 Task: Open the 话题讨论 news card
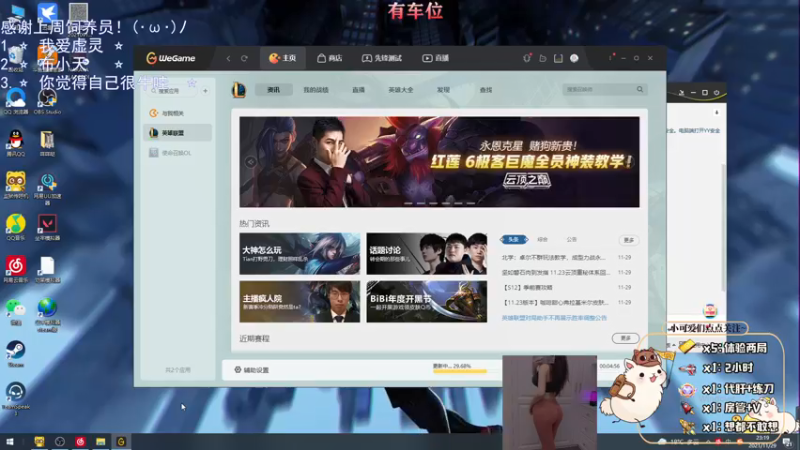click(x=427, y=254)
